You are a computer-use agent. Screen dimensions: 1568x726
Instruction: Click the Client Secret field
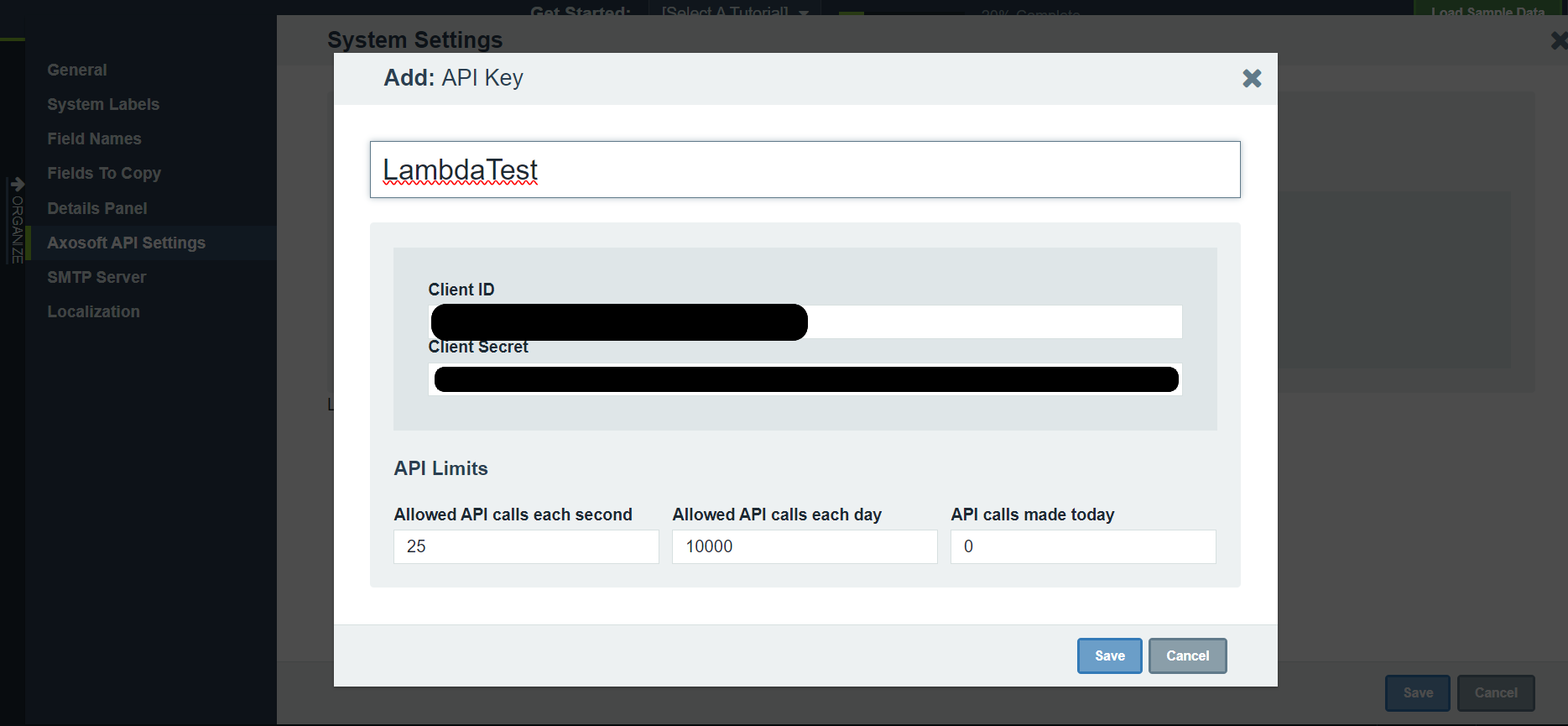point(804,379)
